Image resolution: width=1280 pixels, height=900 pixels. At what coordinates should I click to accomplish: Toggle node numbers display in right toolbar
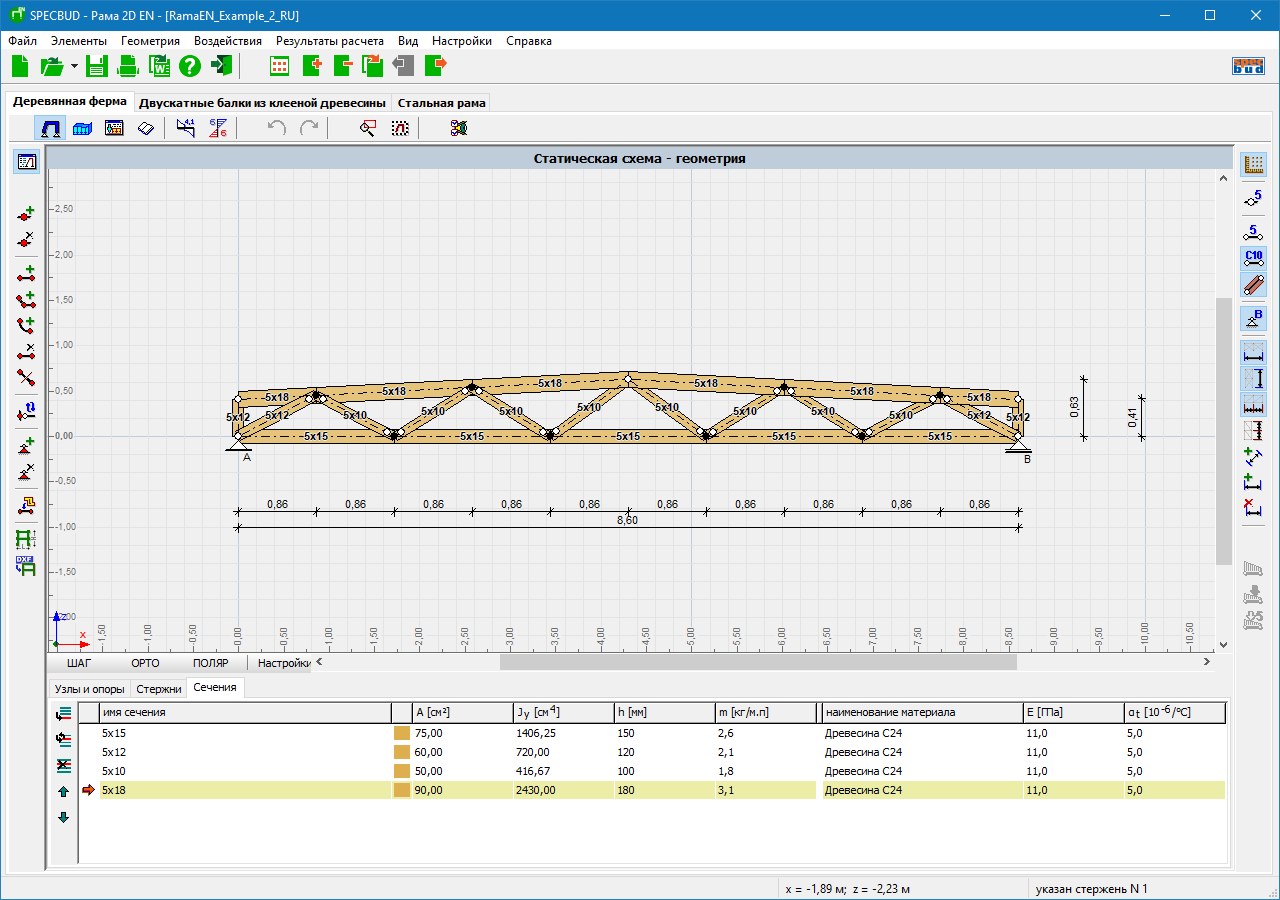[x=1253, y=201]
